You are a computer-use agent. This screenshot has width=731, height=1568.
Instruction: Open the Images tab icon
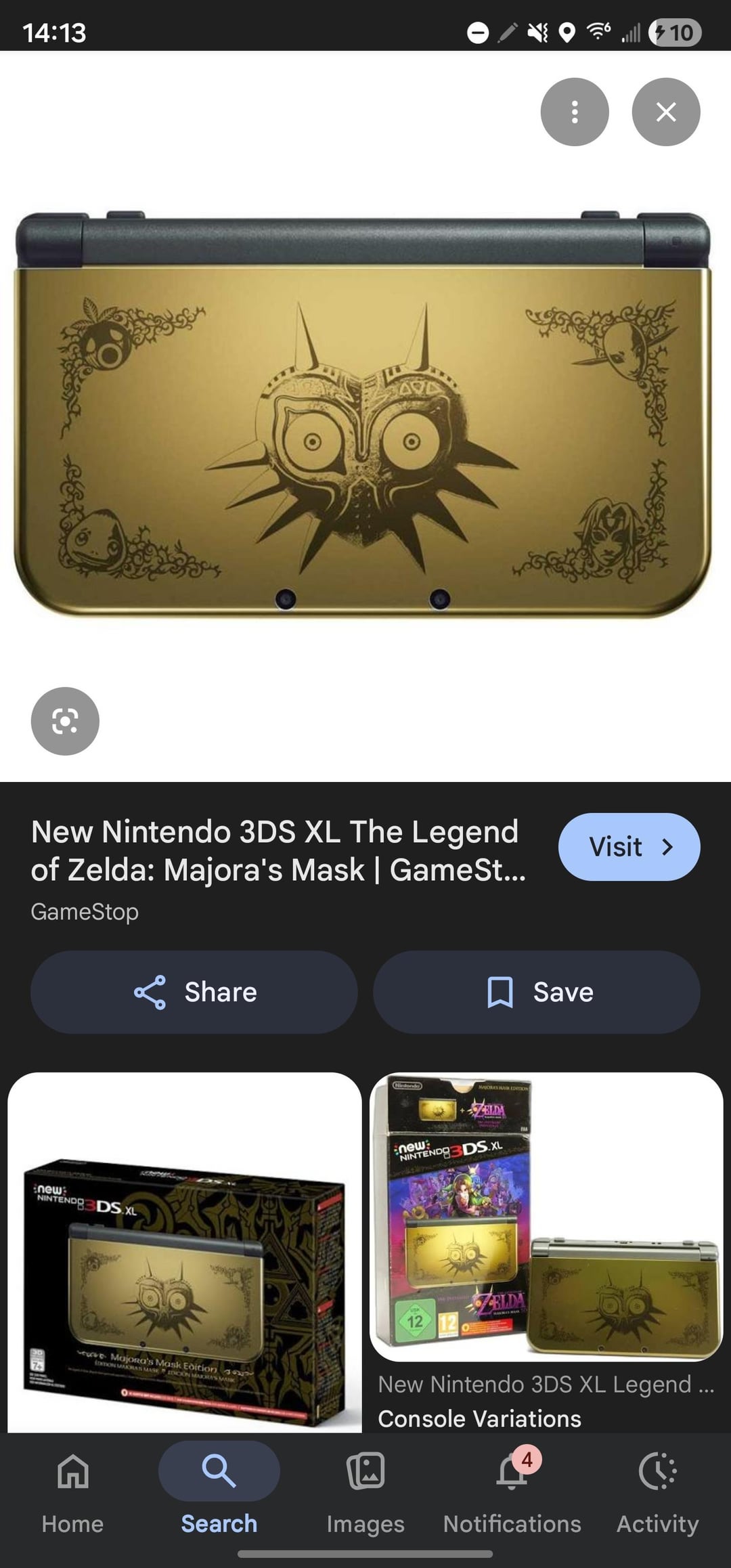[365, 1471]
